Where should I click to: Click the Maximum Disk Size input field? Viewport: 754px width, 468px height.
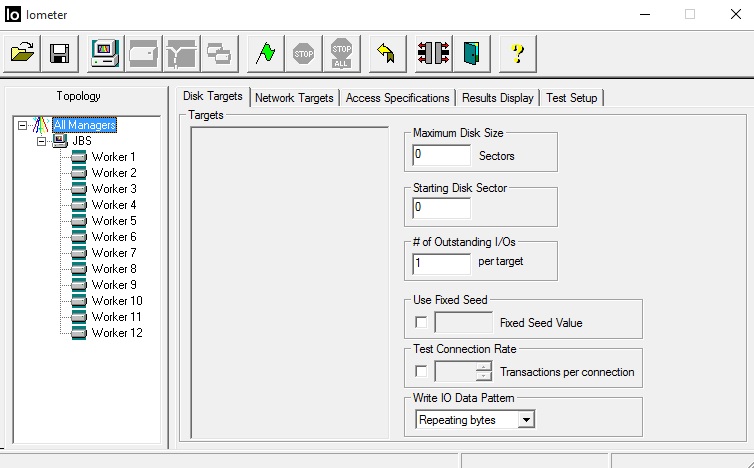tap(441, 156)
